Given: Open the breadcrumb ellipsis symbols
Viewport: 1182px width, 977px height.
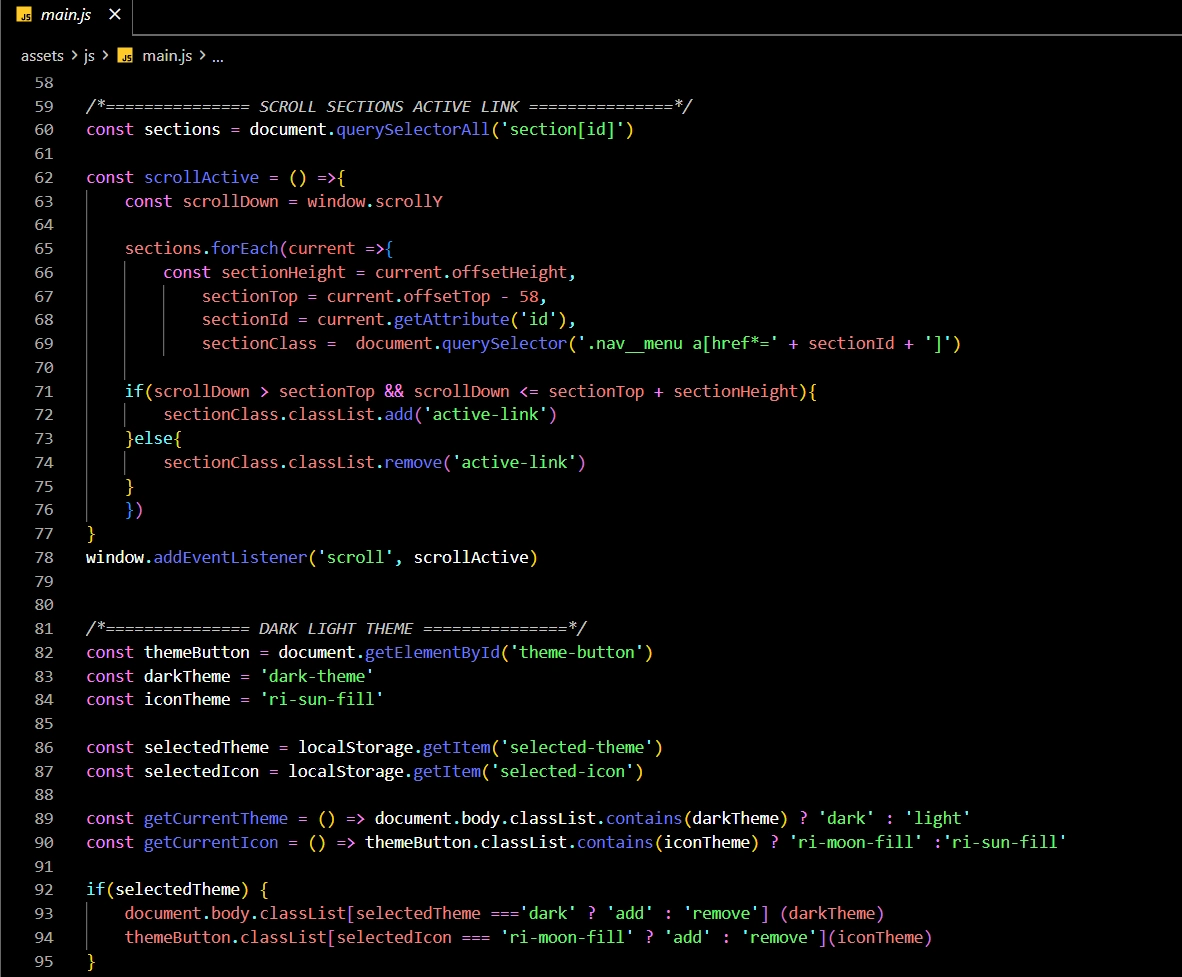Looking at the screenshot, I should click(218, 57).
